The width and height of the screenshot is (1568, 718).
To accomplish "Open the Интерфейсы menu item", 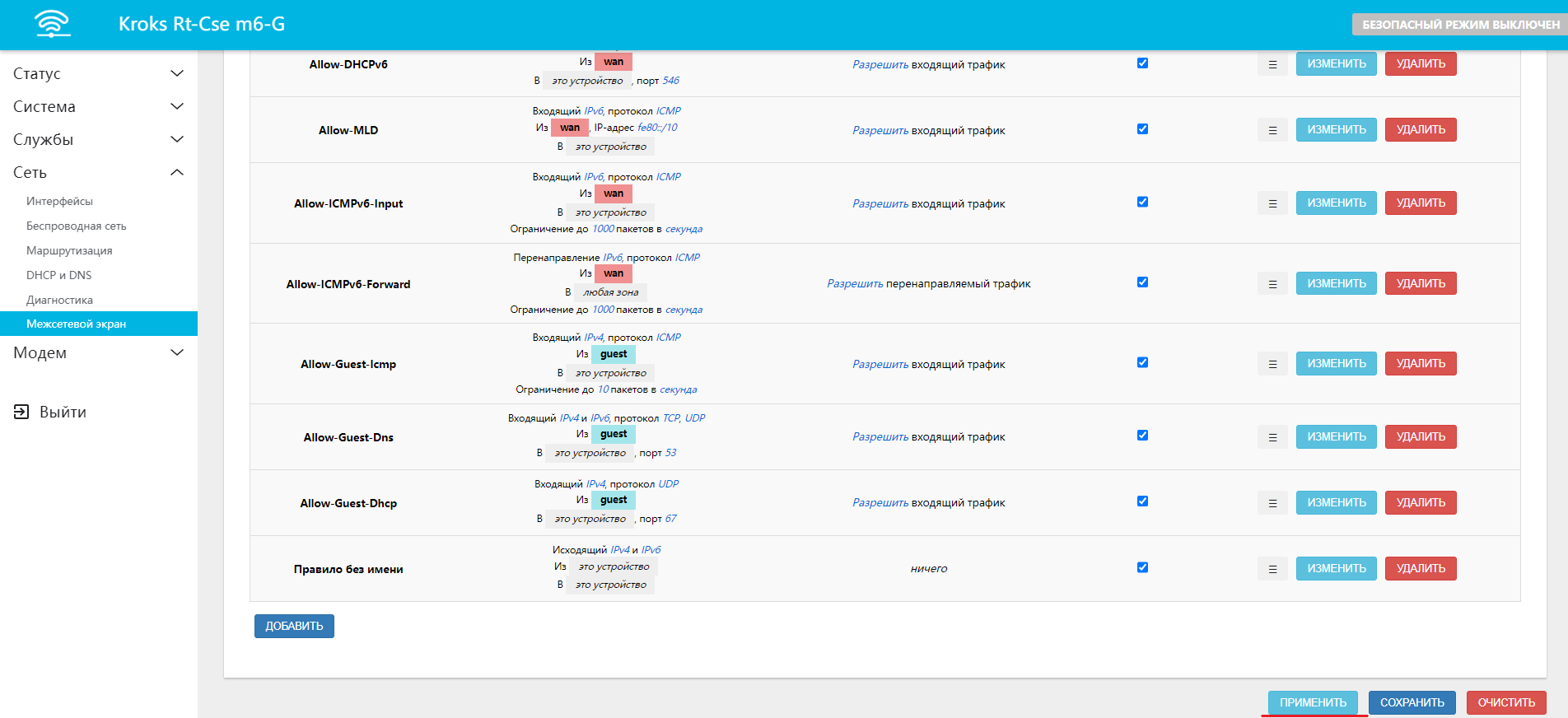I will [x=59, y=201].
